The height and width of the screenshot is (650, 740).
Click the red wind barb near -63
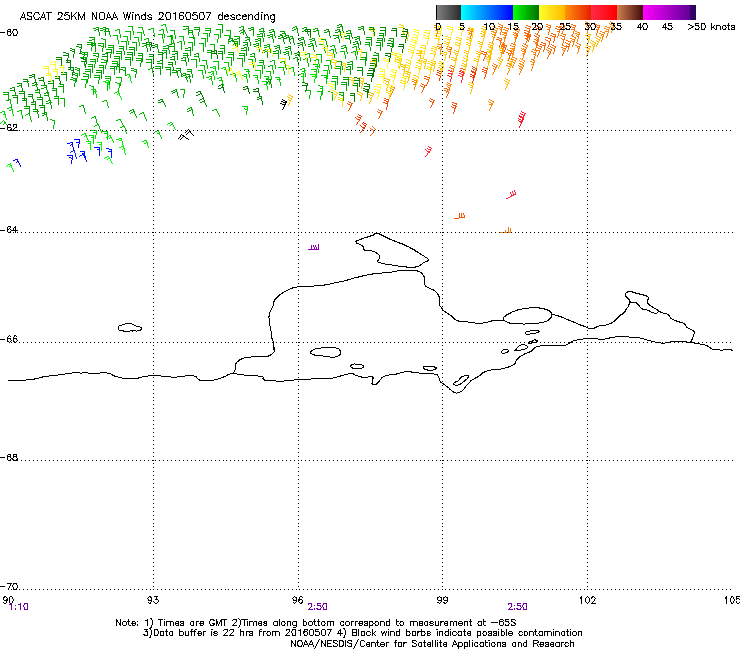pos(512,194)
